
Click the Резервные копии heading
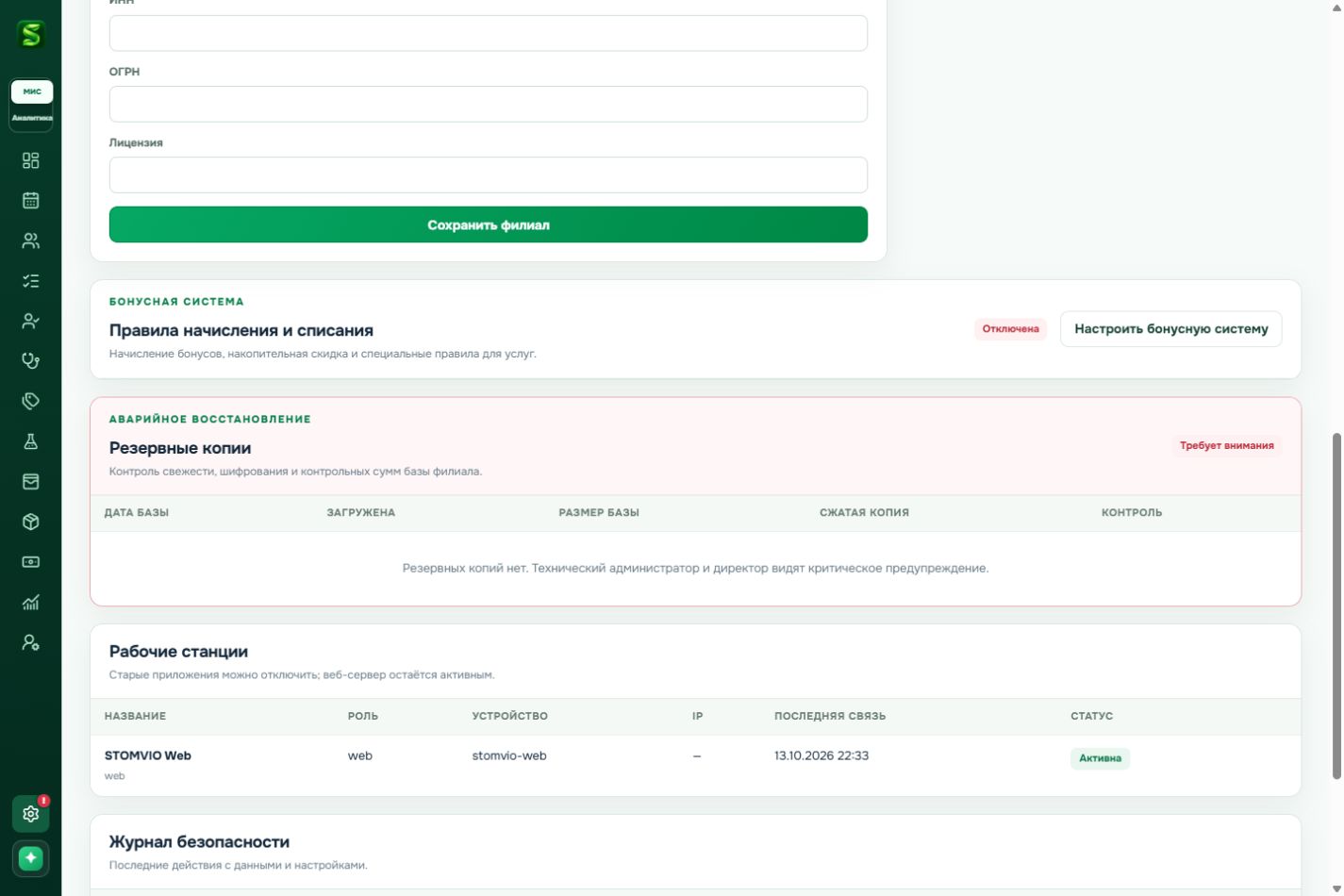[x=180, y=448]
